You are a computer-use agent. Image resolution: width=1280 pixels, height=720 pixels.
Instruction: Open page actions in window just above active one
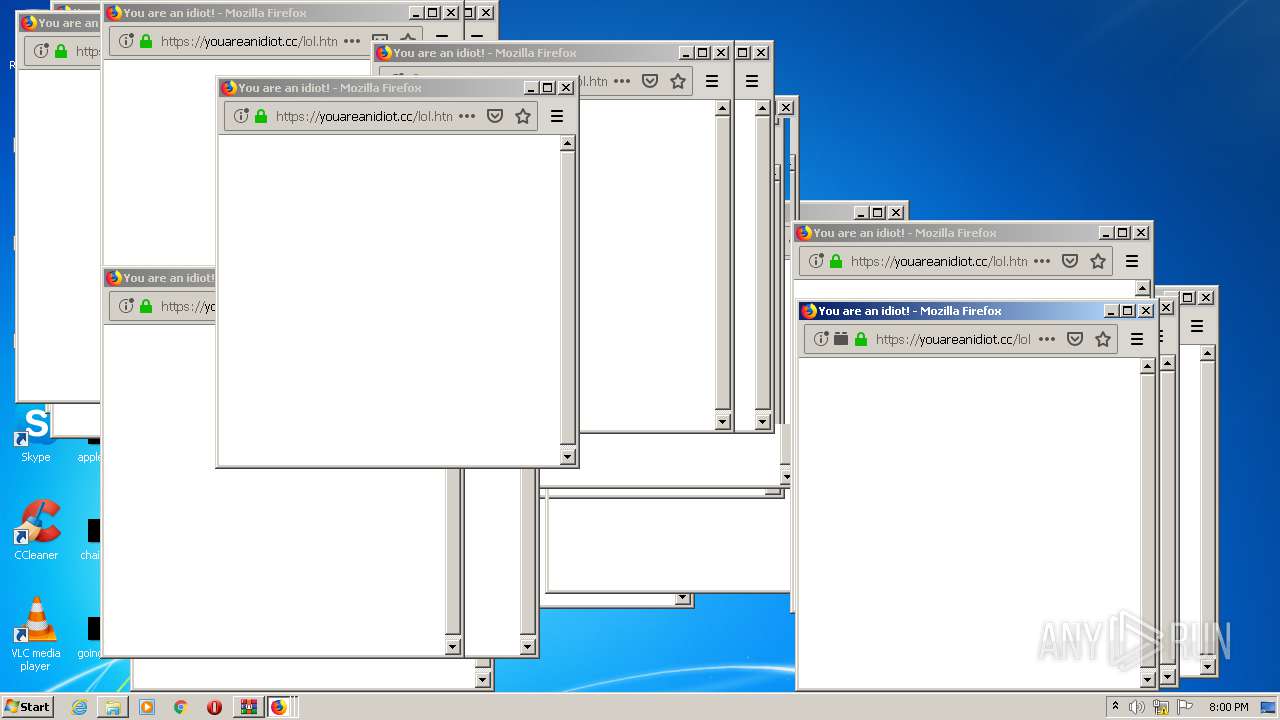click(x=1042, y=261)
